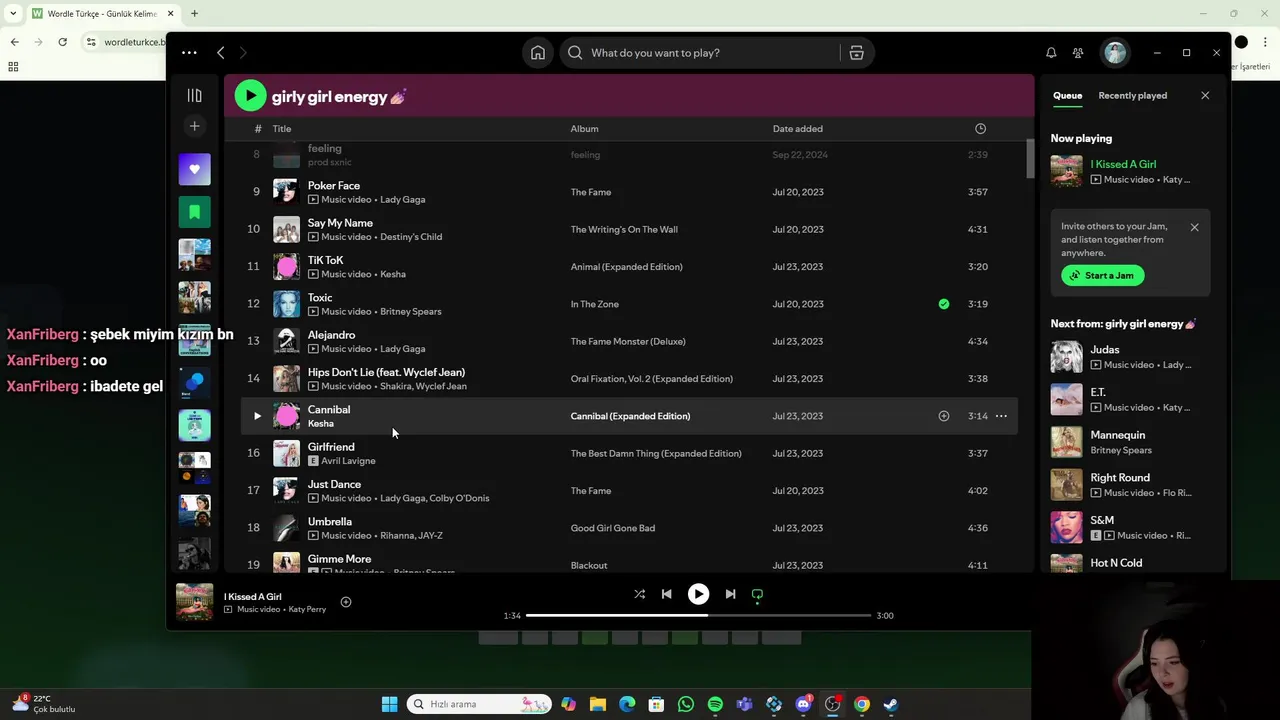Open Google Chrome from taskbar
Screen dimensions: 1280x720
[861, 704]
